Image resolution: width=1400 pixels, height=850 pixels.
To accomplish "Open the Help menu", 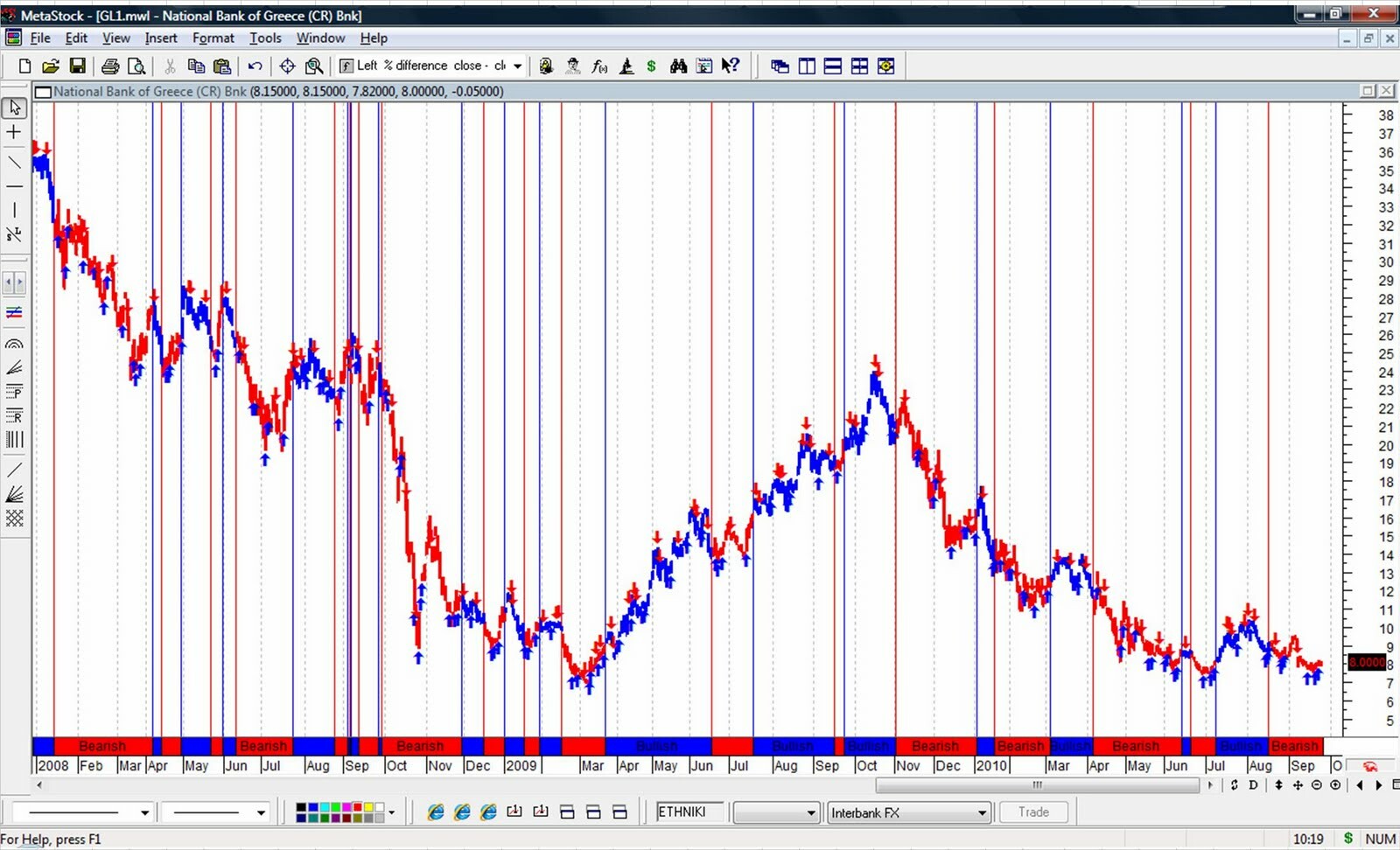I will click(x=374, y=38).
